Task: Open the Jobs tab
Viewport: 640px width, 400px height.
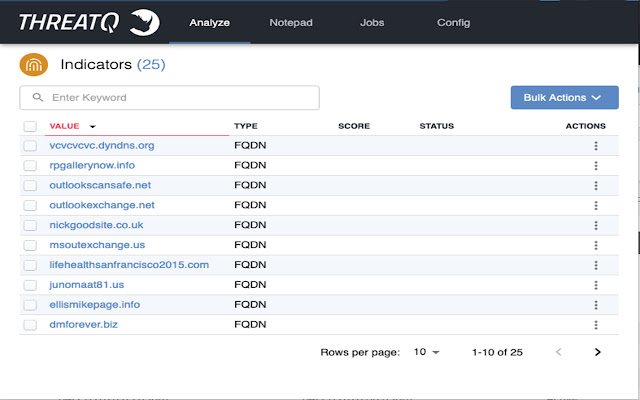Action: pyautogui.click(x=372, y=22)
